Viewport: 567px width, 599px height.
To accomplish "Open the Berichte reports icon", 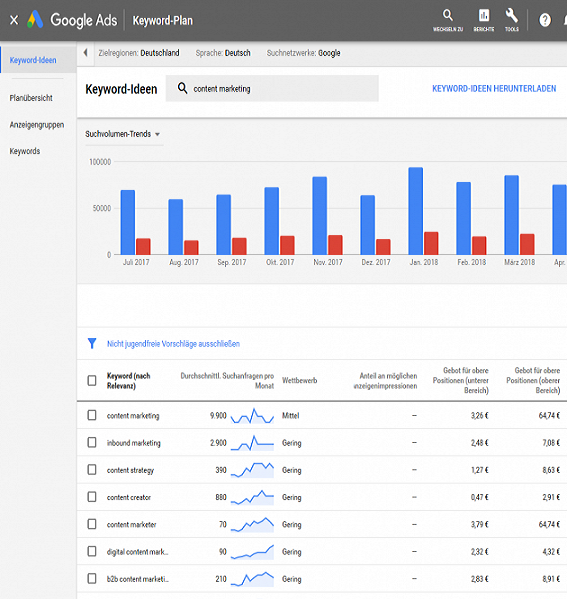I will click(484, 20).
